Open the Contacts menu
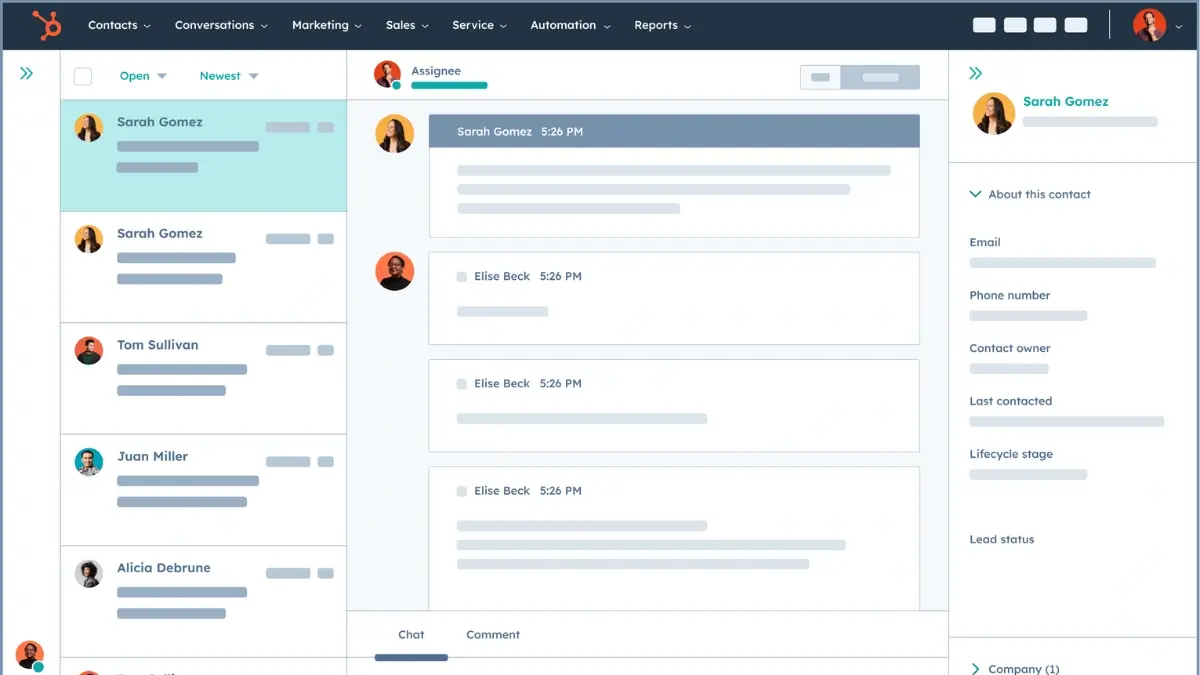Viewport: 1200px width, 675px height. 119,25
